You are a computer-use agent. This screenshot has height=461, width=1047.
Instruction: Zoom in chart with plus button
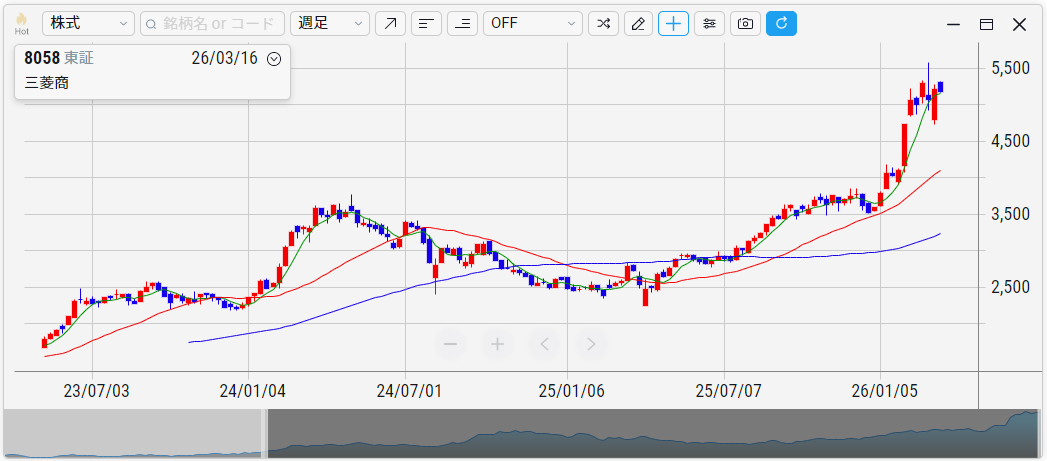click(x=497, y=344)
